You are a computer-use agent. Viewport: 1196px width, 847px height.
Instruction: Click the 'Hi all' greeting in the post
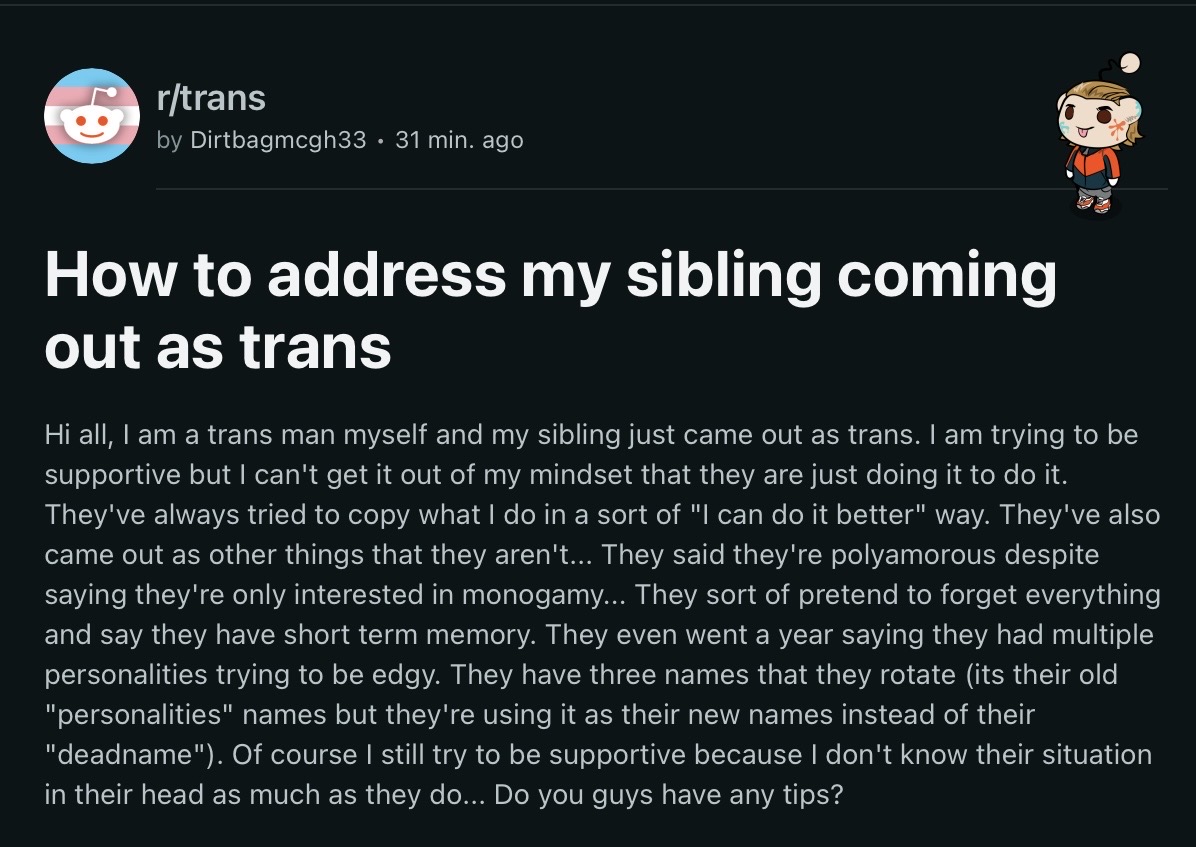[79, 436]
